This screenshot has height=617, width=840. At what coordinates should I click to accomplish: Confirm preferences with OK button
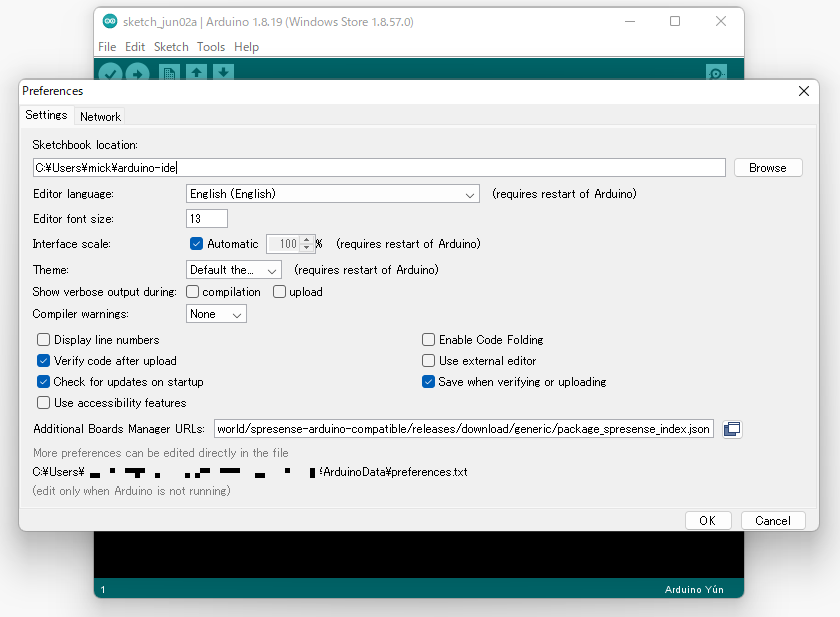[x=708, y=520]
